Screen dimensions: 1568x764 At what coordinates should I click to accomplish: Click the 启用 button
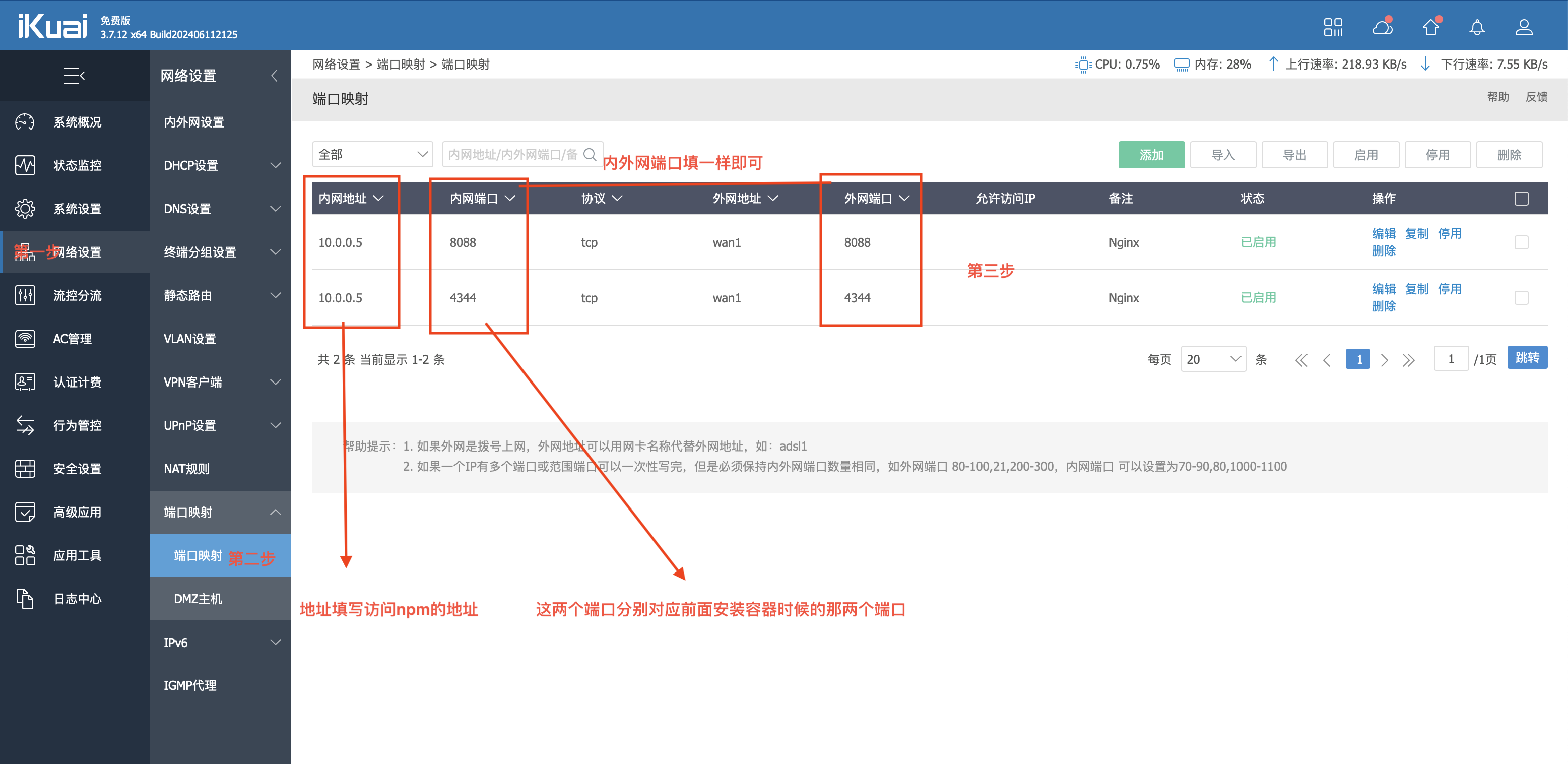1366,155
